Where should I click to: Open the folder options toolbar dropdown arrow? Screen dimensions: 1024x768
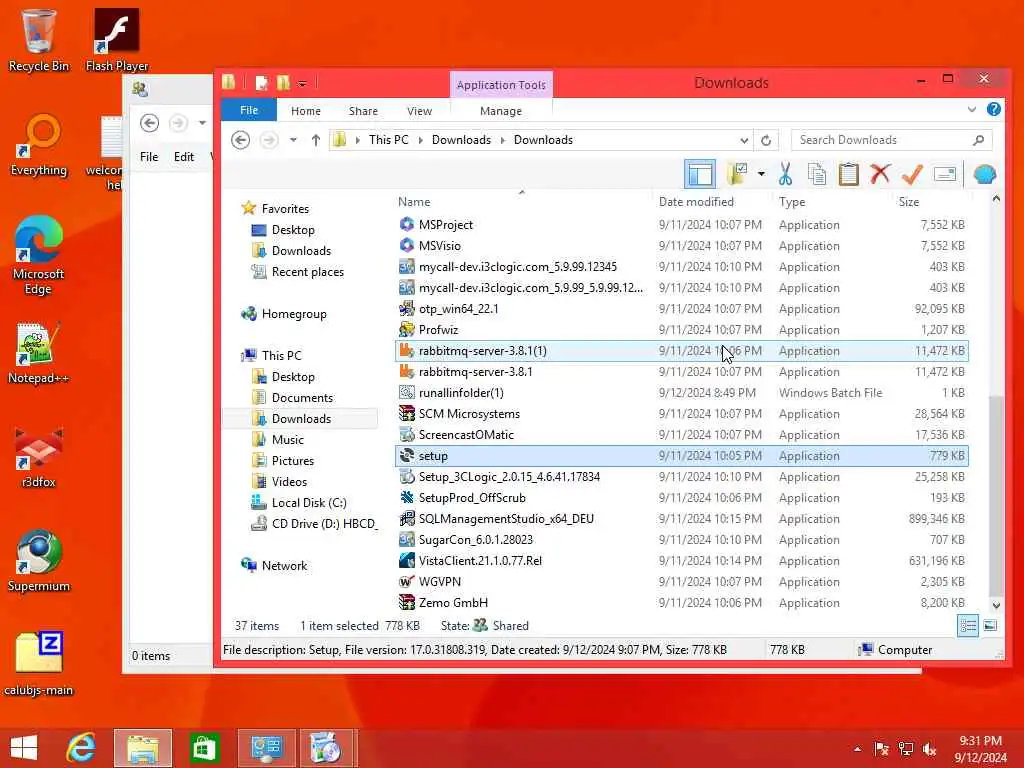pos(761,174)
